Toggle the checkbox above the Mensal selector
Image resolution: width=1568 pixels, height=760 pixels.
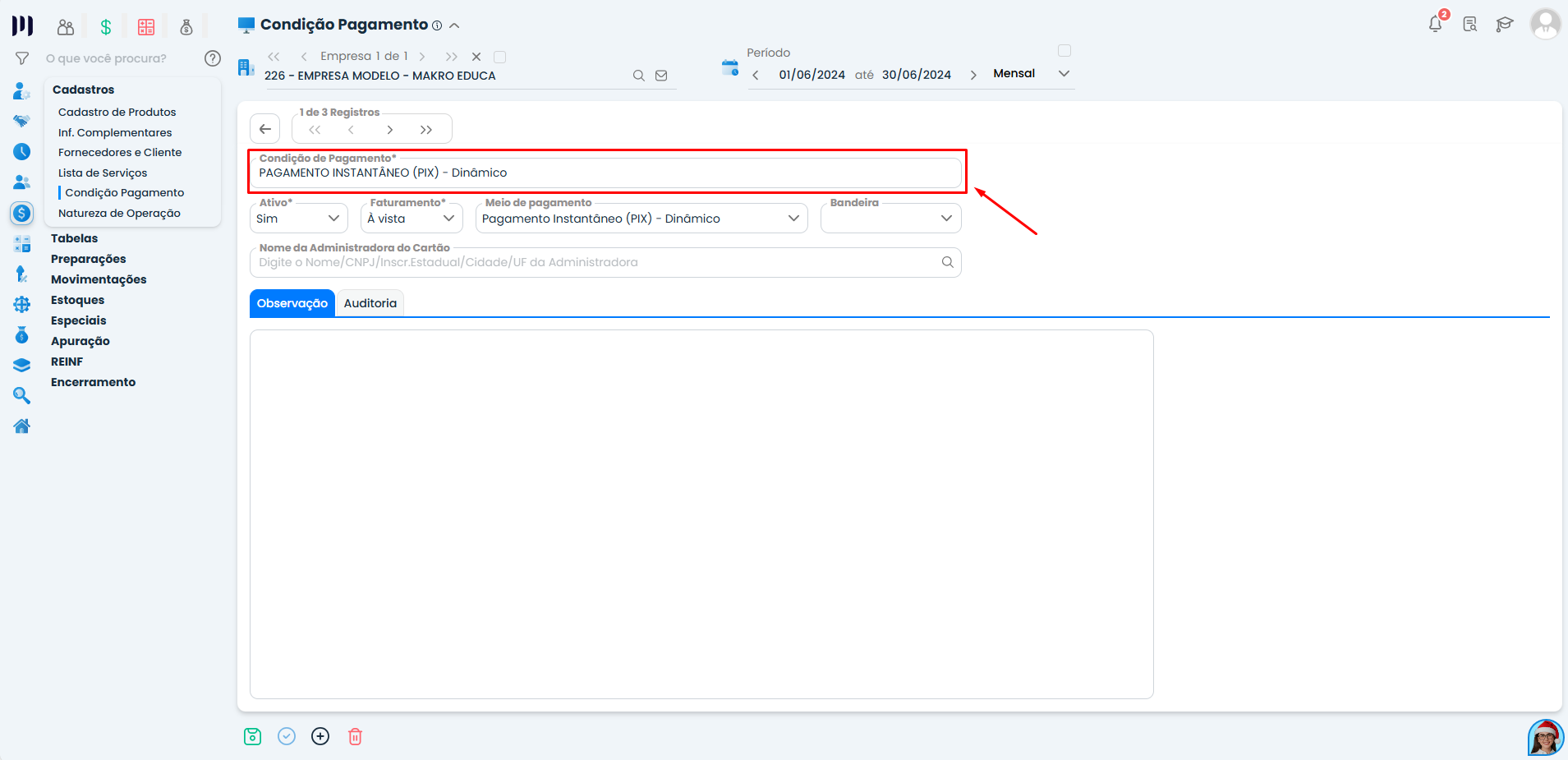tap(1064, 51)
